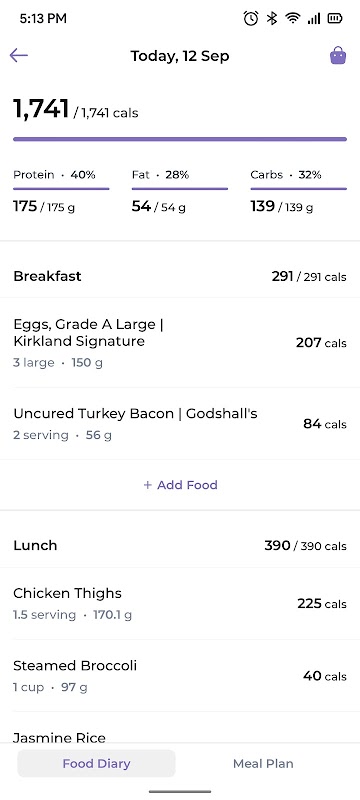360x800 pixels.
Task: Tap + Add Food under Breakfast
Action: (x=180, y=485)
